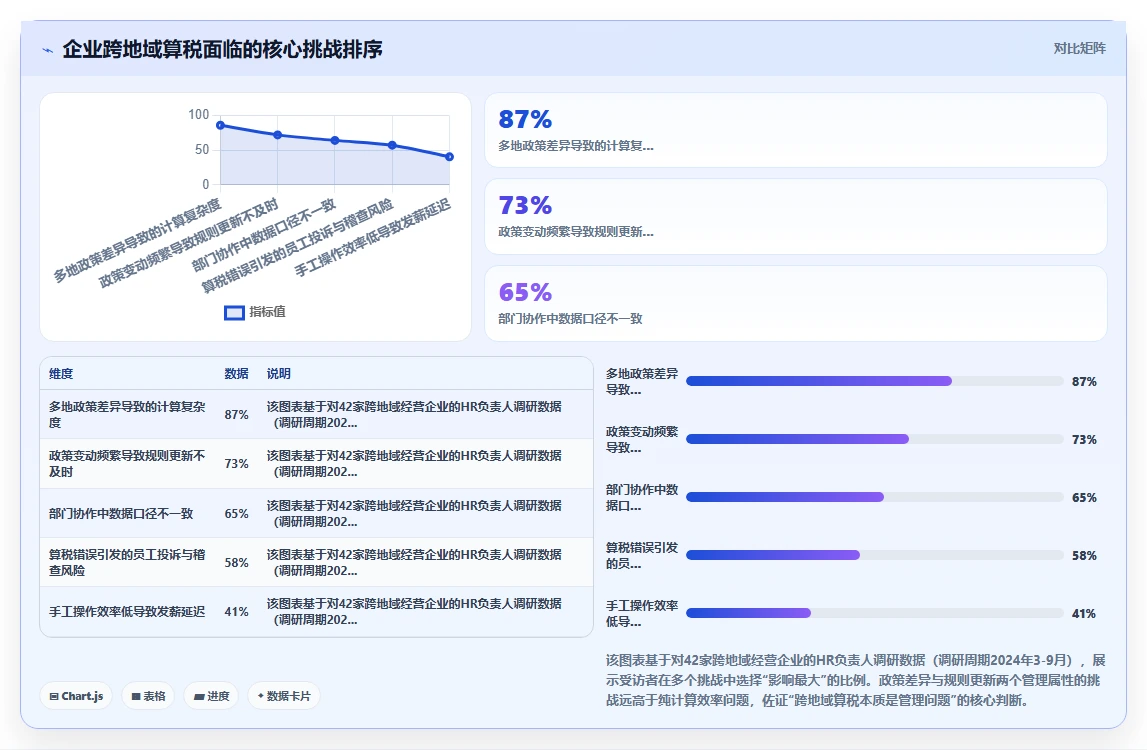Click the lightning icon beside the title
The height and width of the screenshot is (750, 1147).
point(48,50)
